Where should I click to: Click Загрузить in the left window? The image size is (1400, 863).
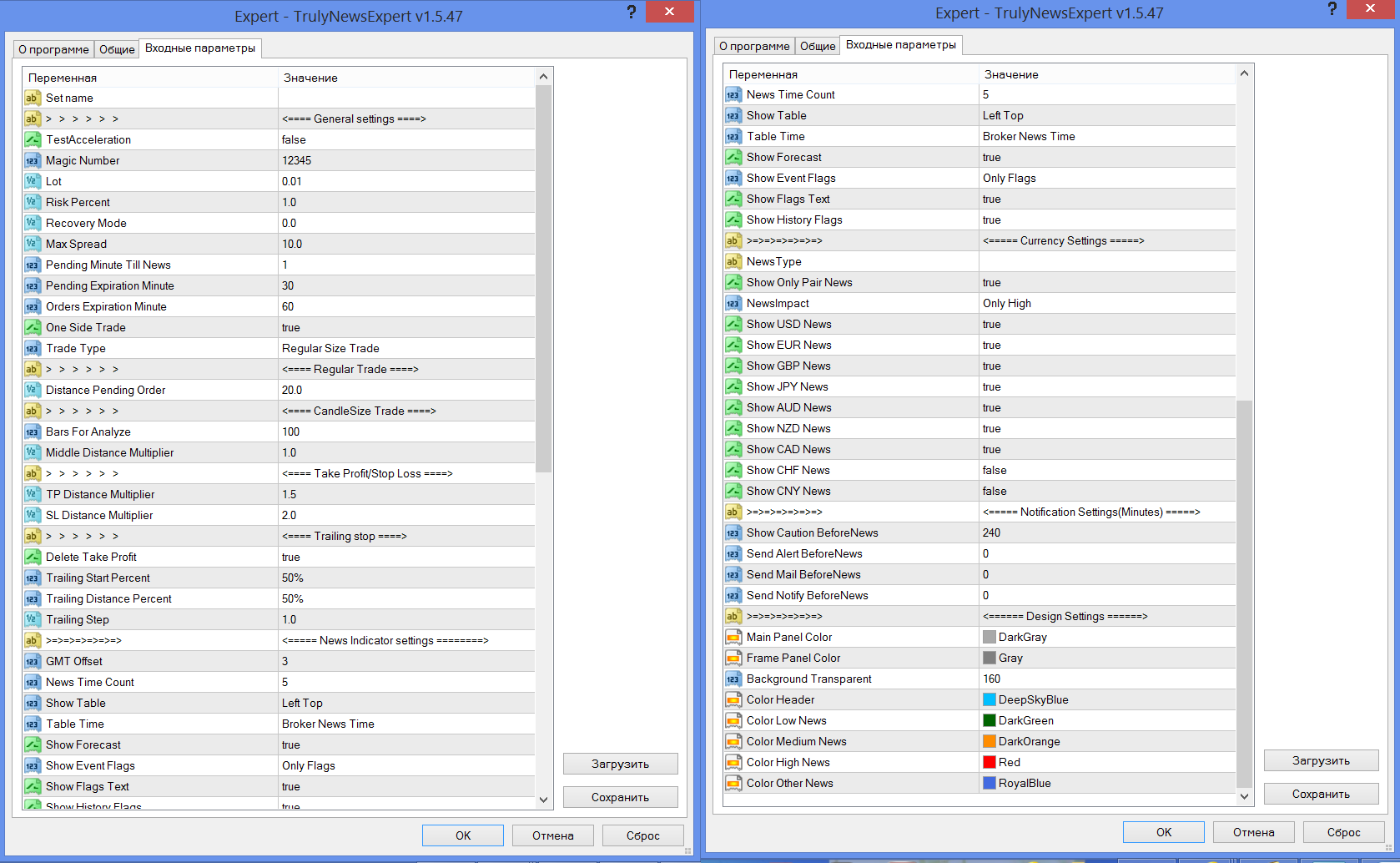620,764
